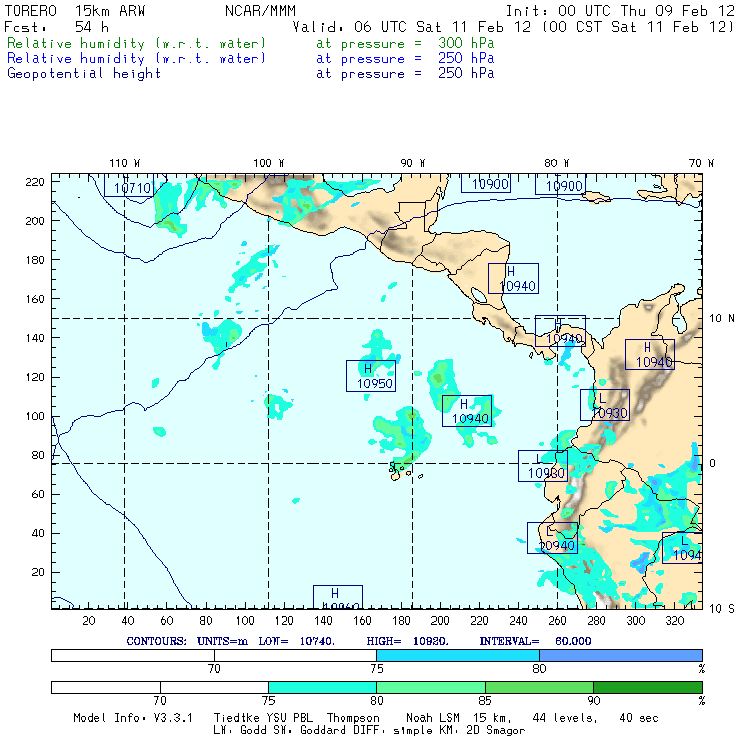The height and width of the screenshot is (740, 740).
Task: Click the dark green 90% humidity swatch
Action: (647, 687)
